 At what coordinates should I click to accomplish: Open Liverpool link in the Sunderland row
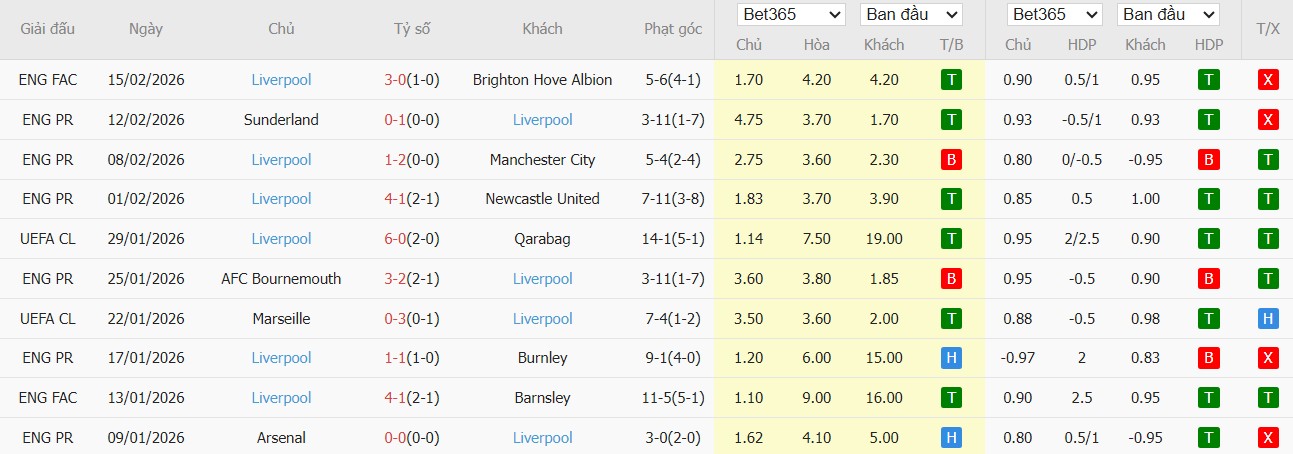[x=542, y=120]
